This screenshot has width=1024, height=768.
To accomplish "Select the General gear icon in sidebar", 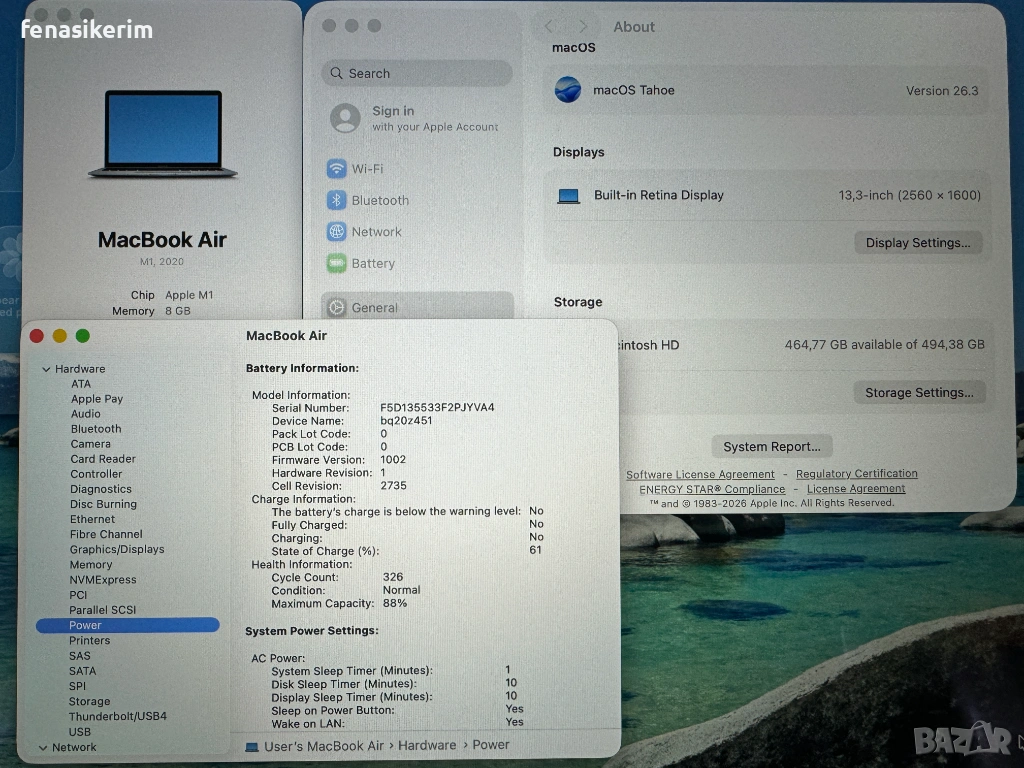I will (336, 308).
